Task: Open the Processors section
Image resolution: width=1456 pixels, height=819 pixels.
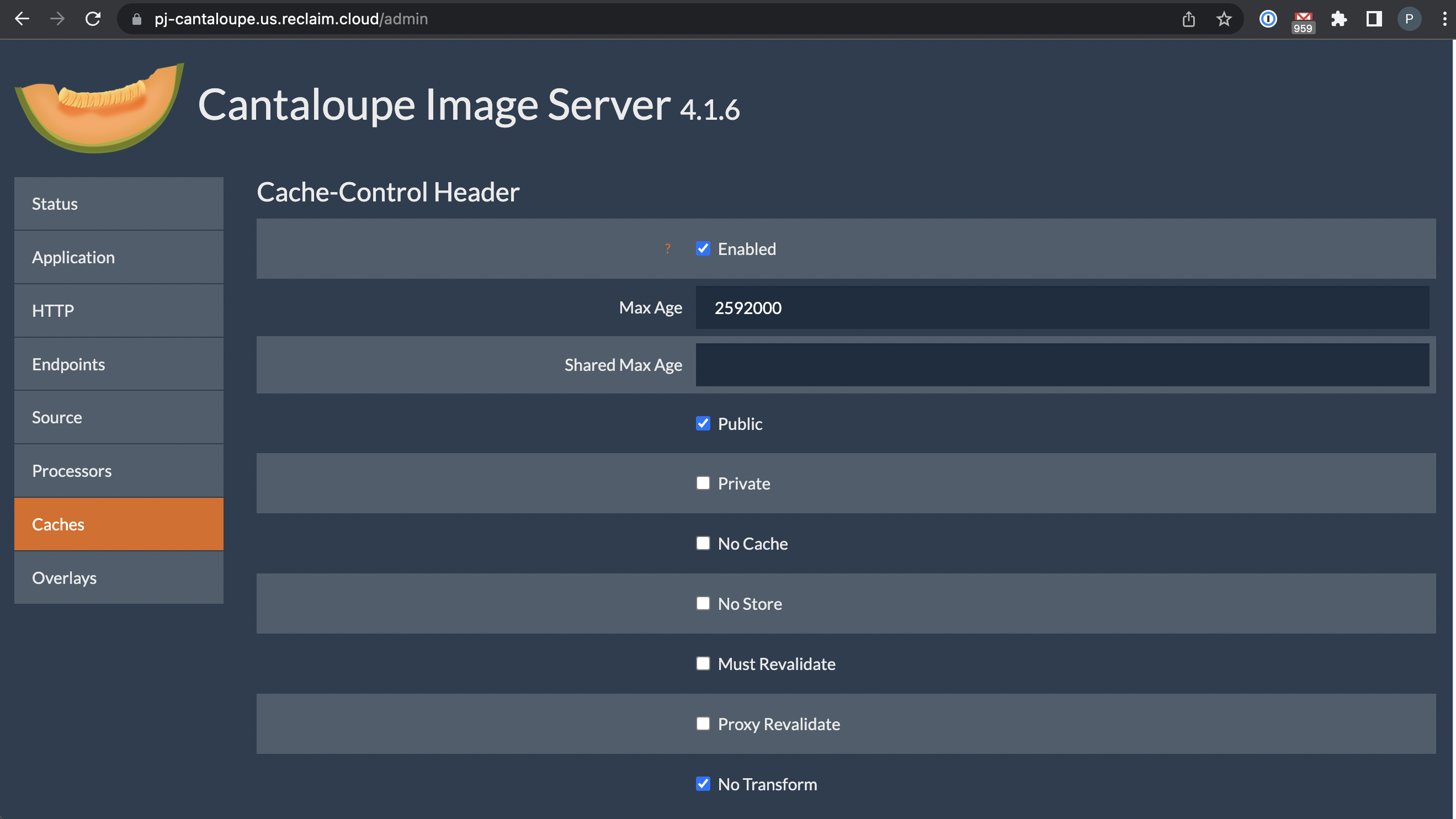Action: tap(119, 471)
